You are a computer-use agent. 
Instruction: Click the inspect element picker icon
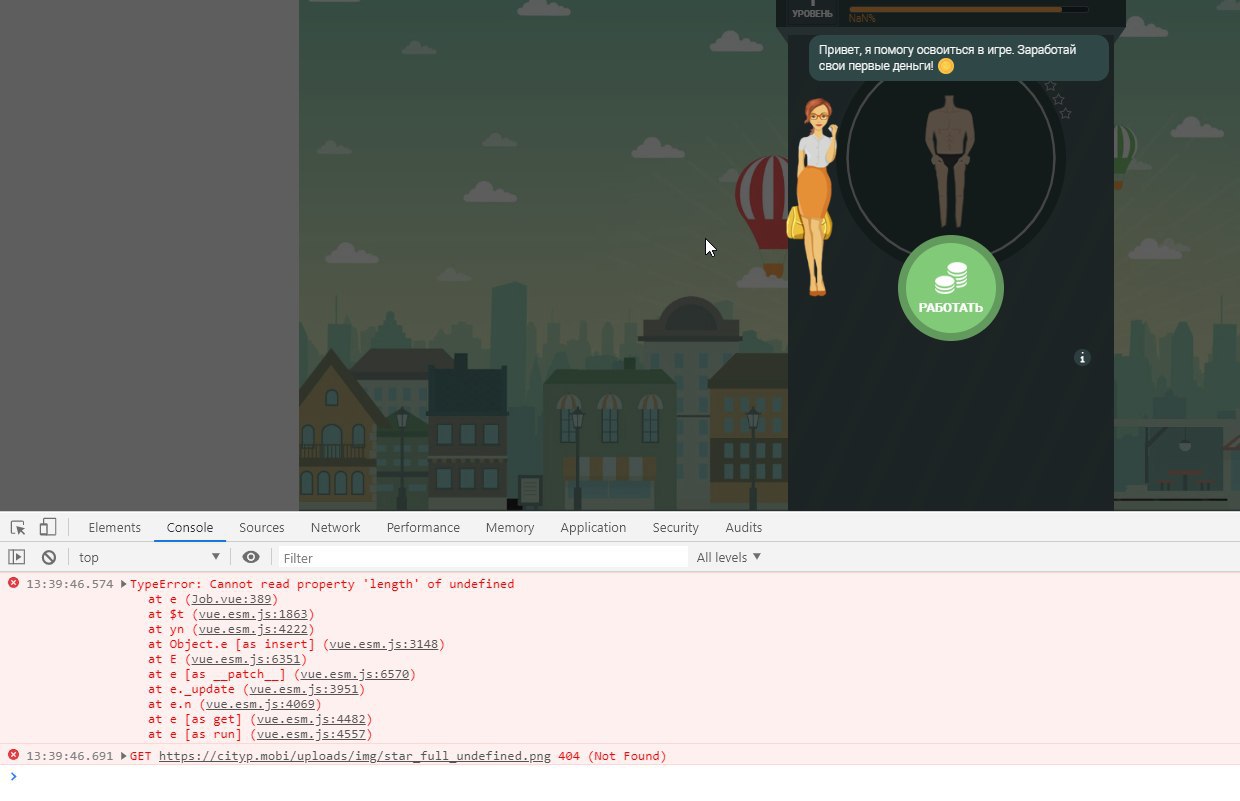pyautogui.click(x=18, y=527)
